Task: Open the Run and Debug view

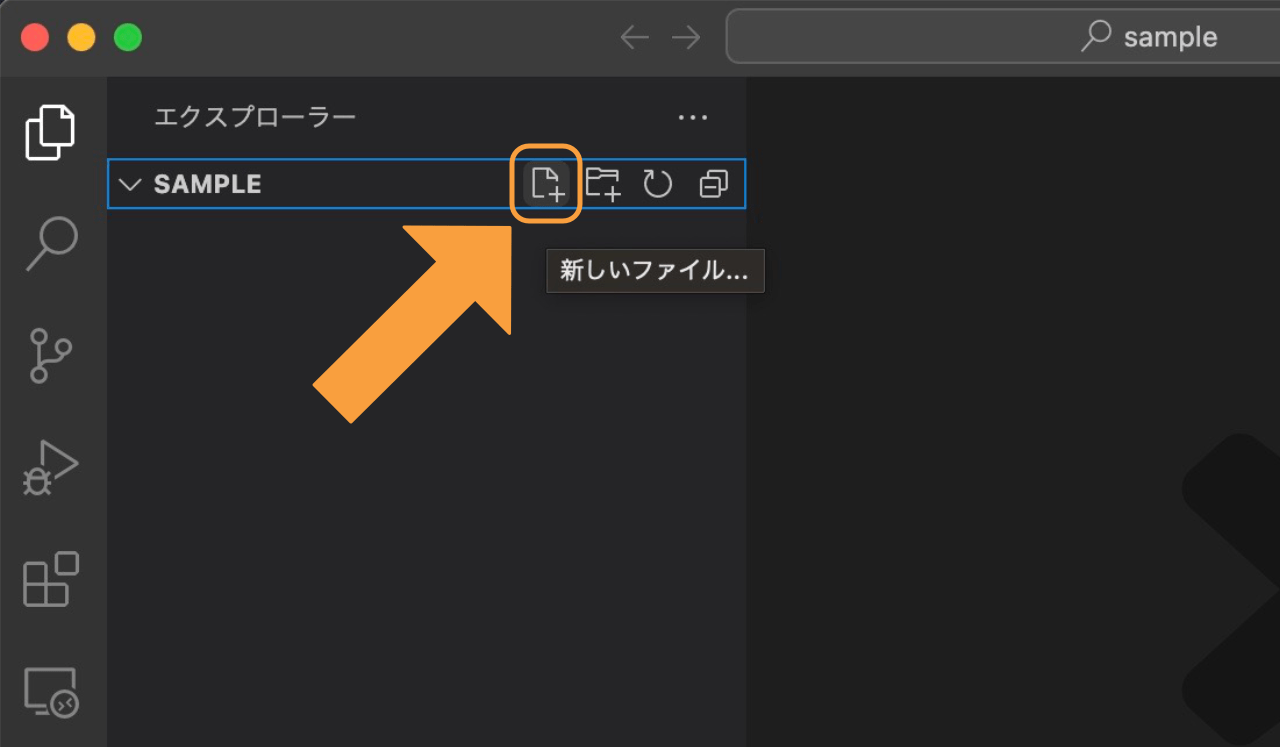Action: 50,468
